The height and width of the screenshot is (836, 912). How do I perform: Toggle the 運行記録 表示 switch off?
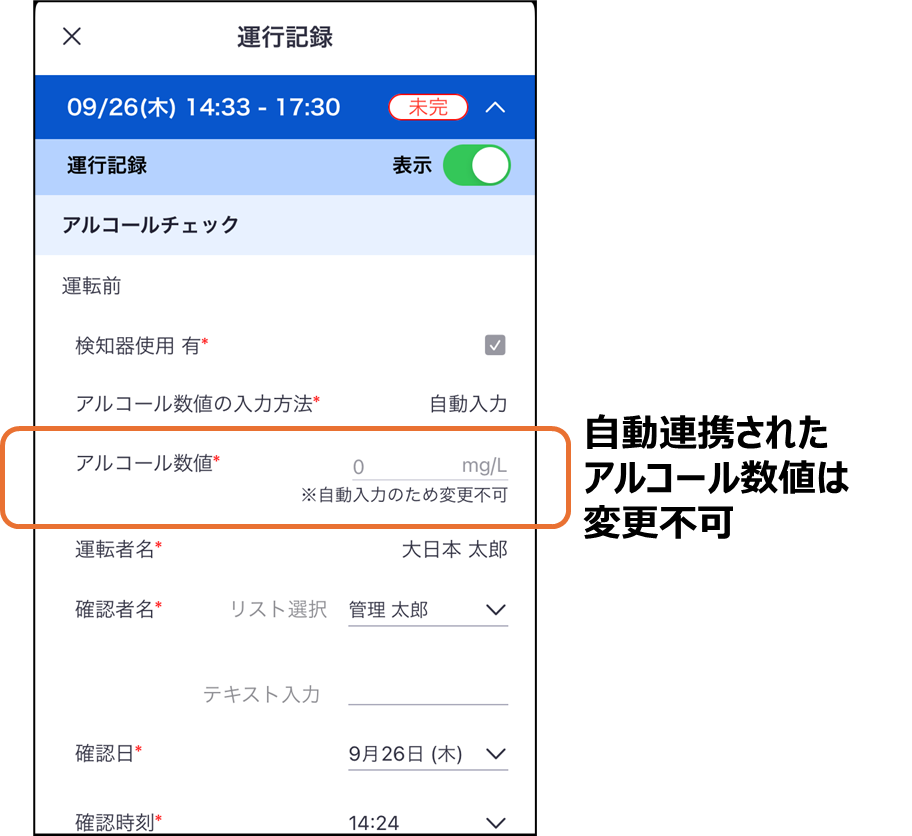476,165
